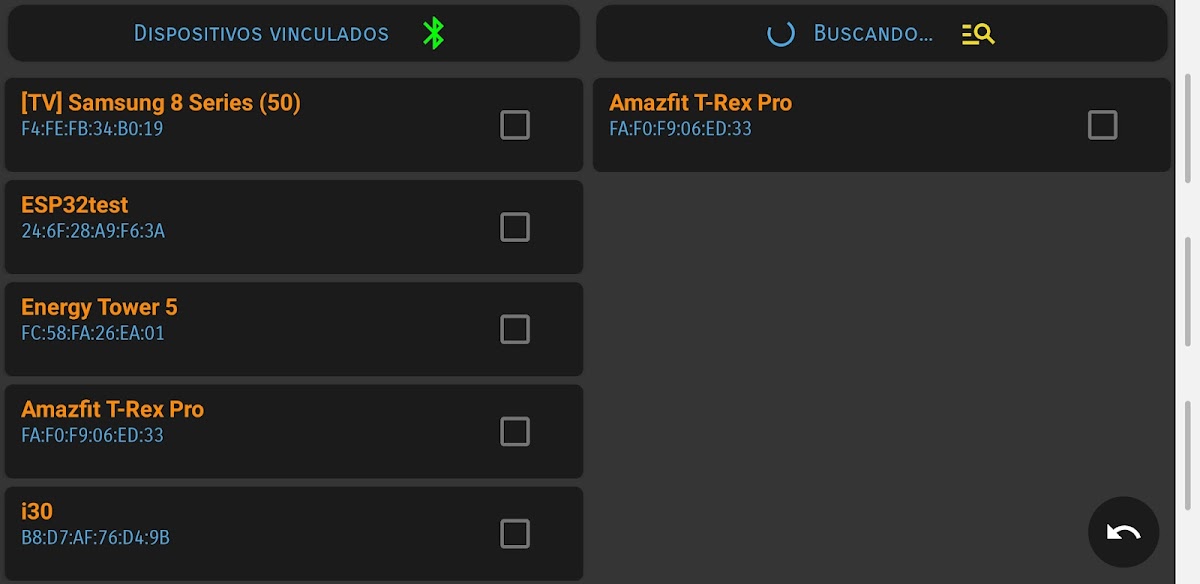Click the green Bluetooth icon
This screenshot has width=1200, height=584.
[x=433, y=33]
